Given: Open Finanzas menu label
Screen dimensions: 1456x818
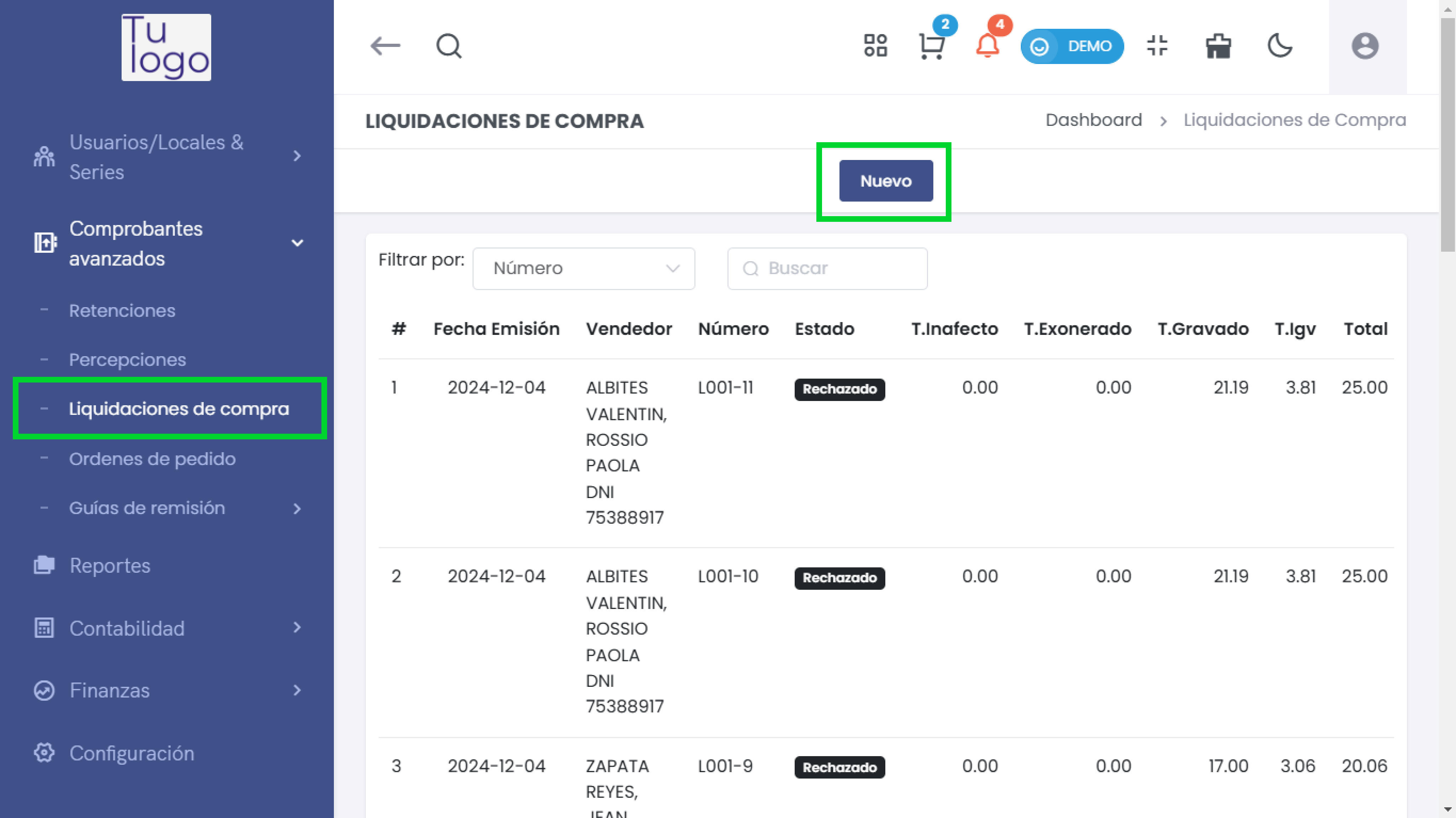Looking at the screenshot, I should 110,691.
